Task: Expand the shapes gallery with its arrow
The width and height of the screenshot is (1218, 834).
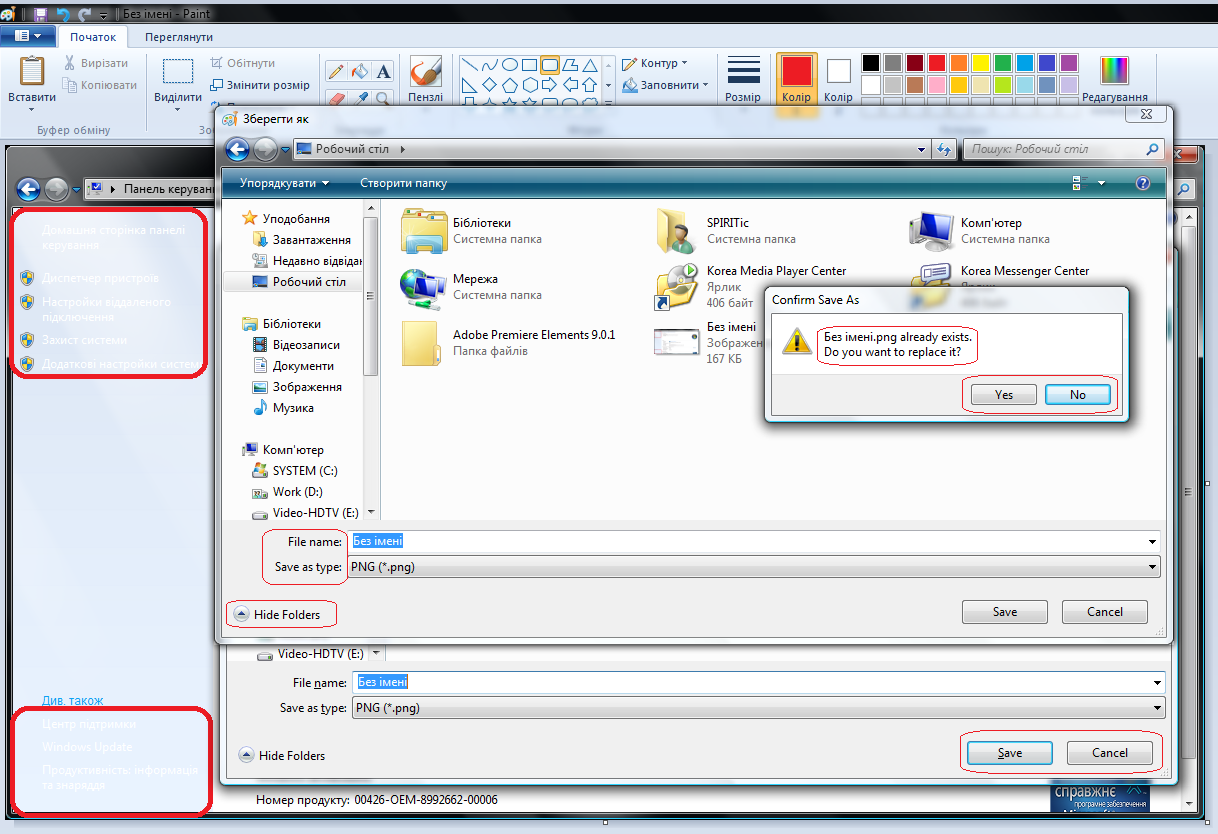Action: (609, 104)
